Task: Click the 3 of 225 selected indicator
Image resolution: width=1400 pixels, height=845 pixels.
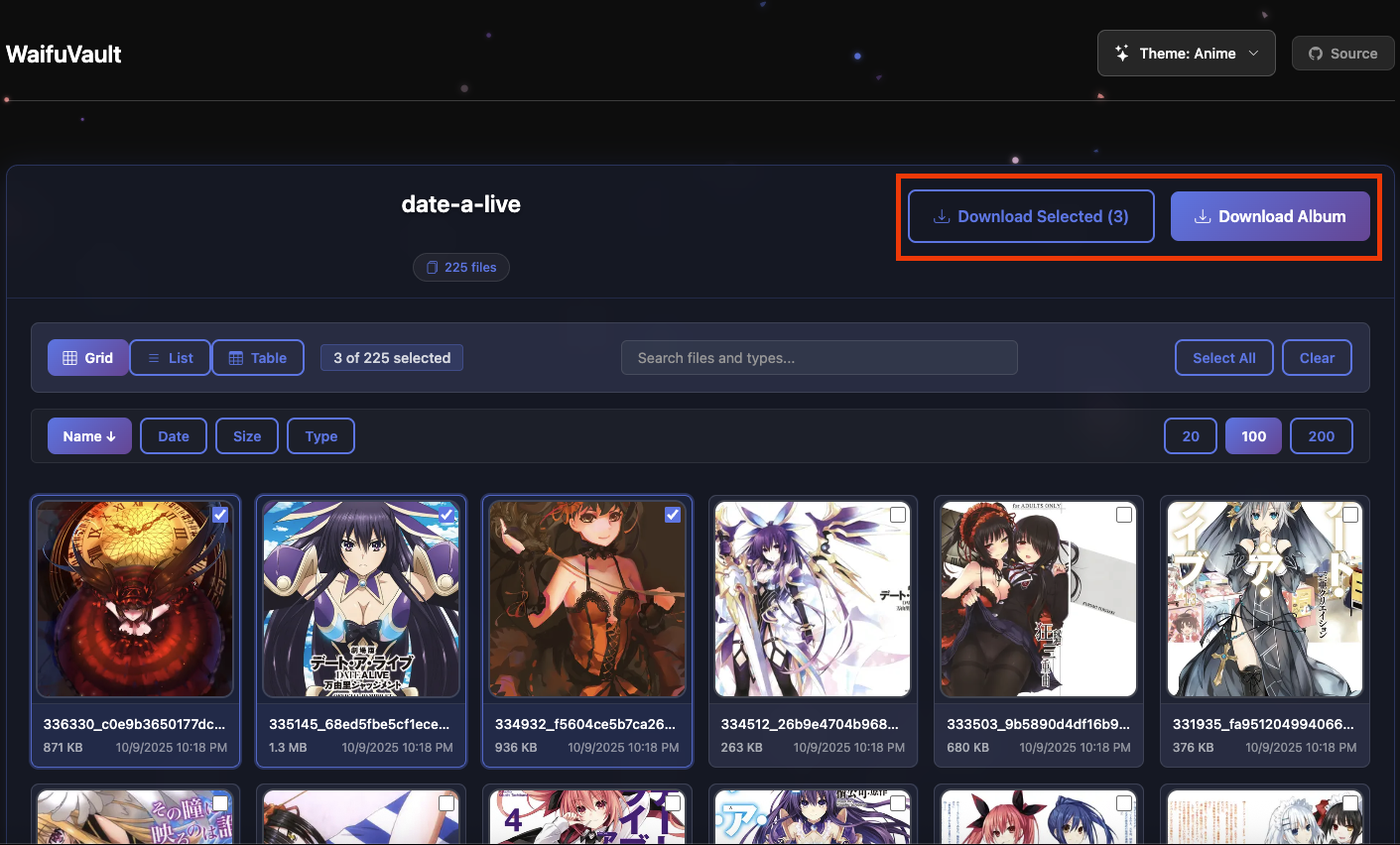Action: [x=392, y=358]
